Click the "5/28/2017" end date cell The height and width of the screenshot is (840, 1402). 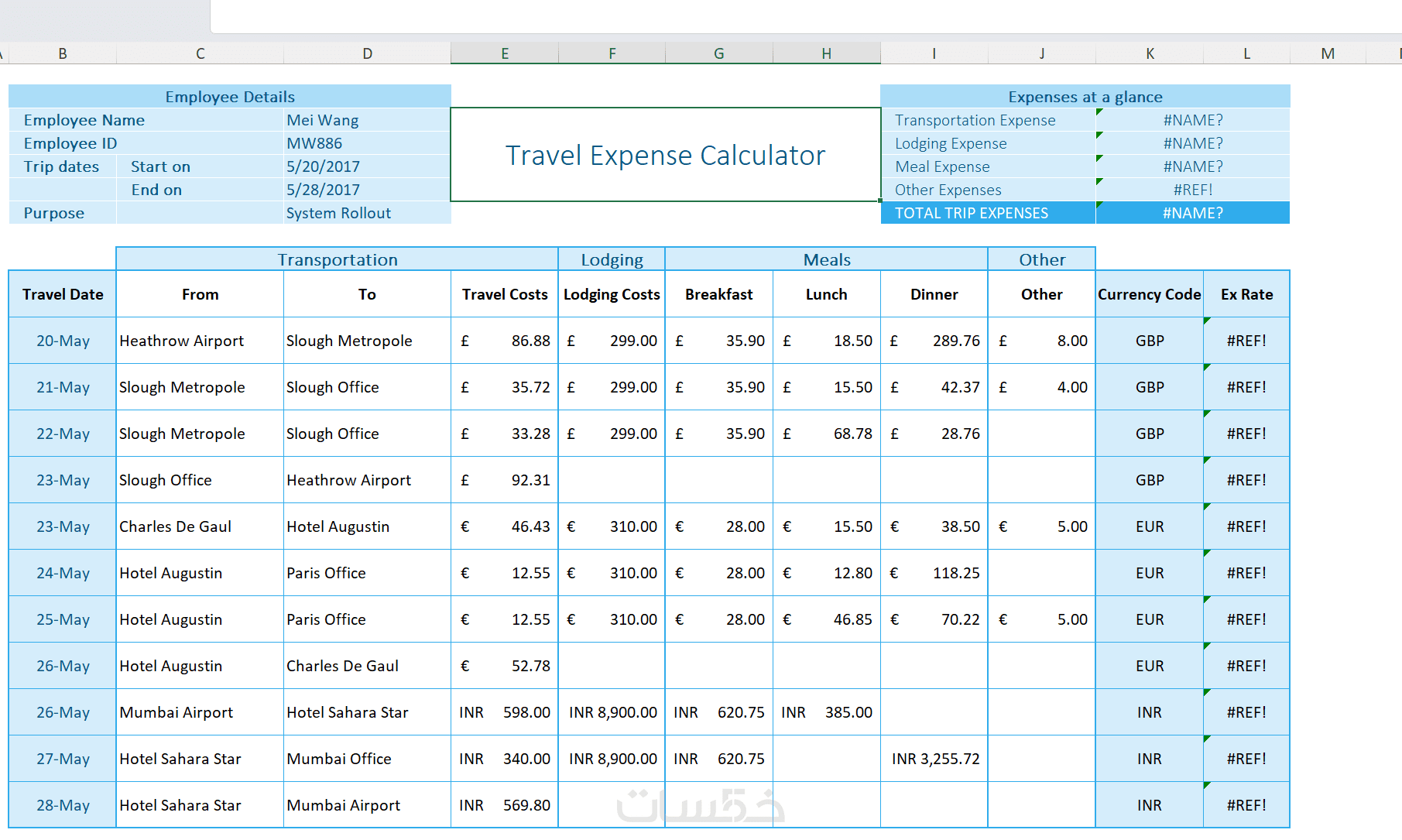[368, 190]
